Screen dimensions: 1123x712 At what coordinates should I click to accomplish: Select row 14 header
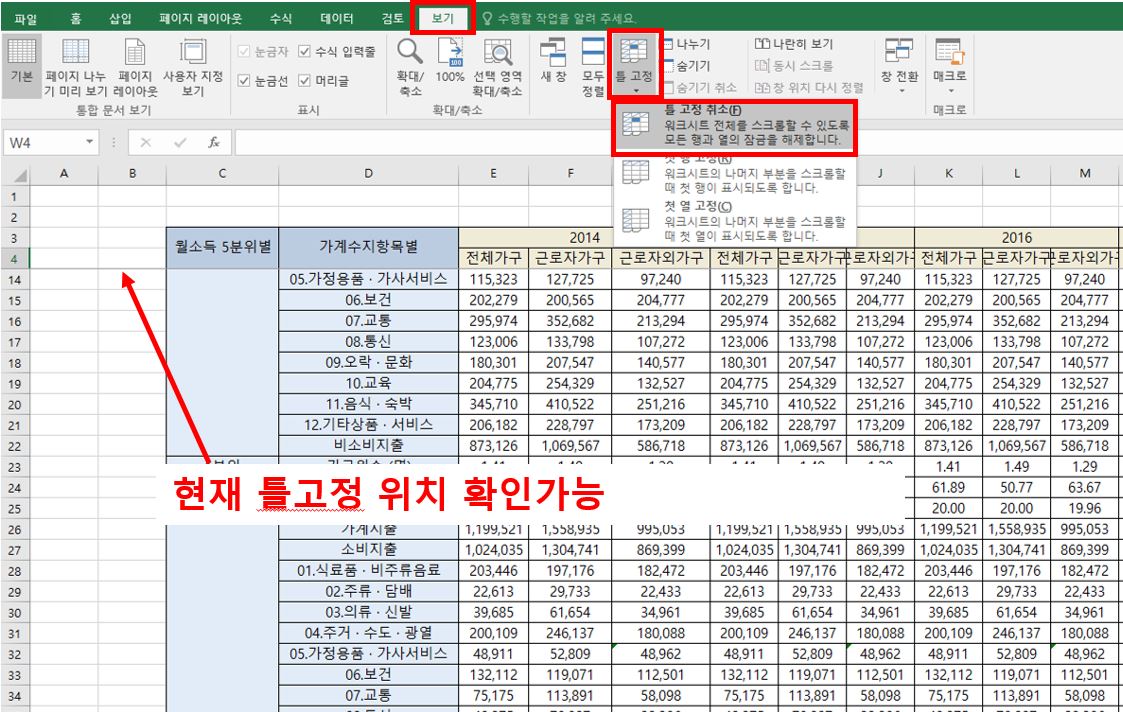tap(15, 280)
